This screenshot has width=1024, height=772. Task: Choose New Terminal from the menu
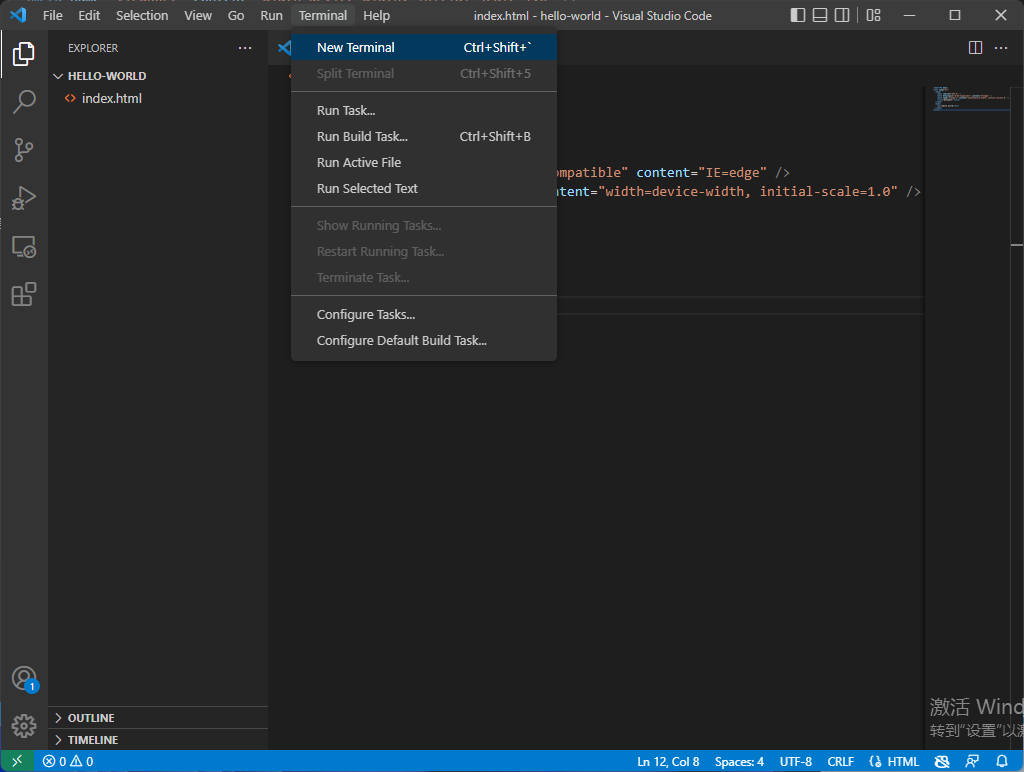(x=424, y=47)
